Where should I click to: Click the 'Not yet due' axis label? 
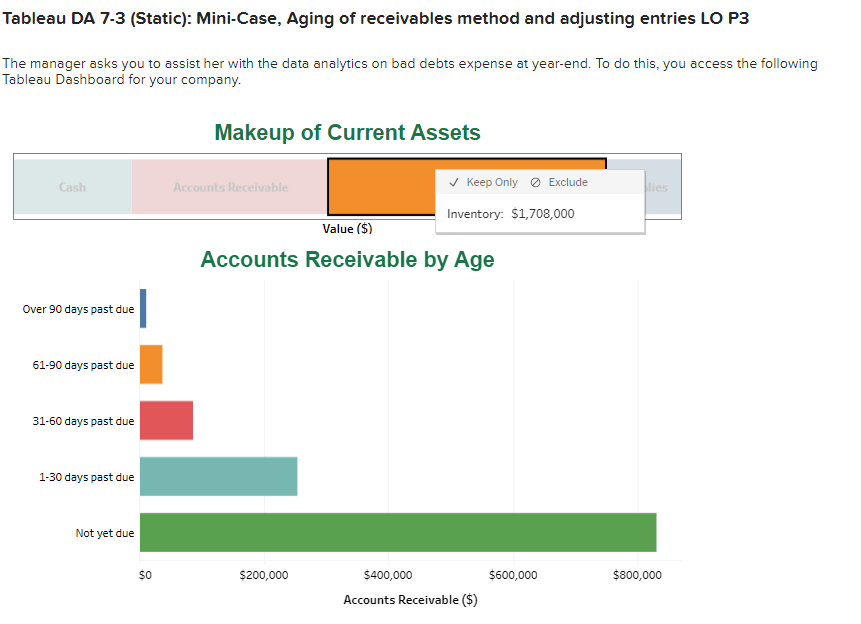[x=105, y=533]
